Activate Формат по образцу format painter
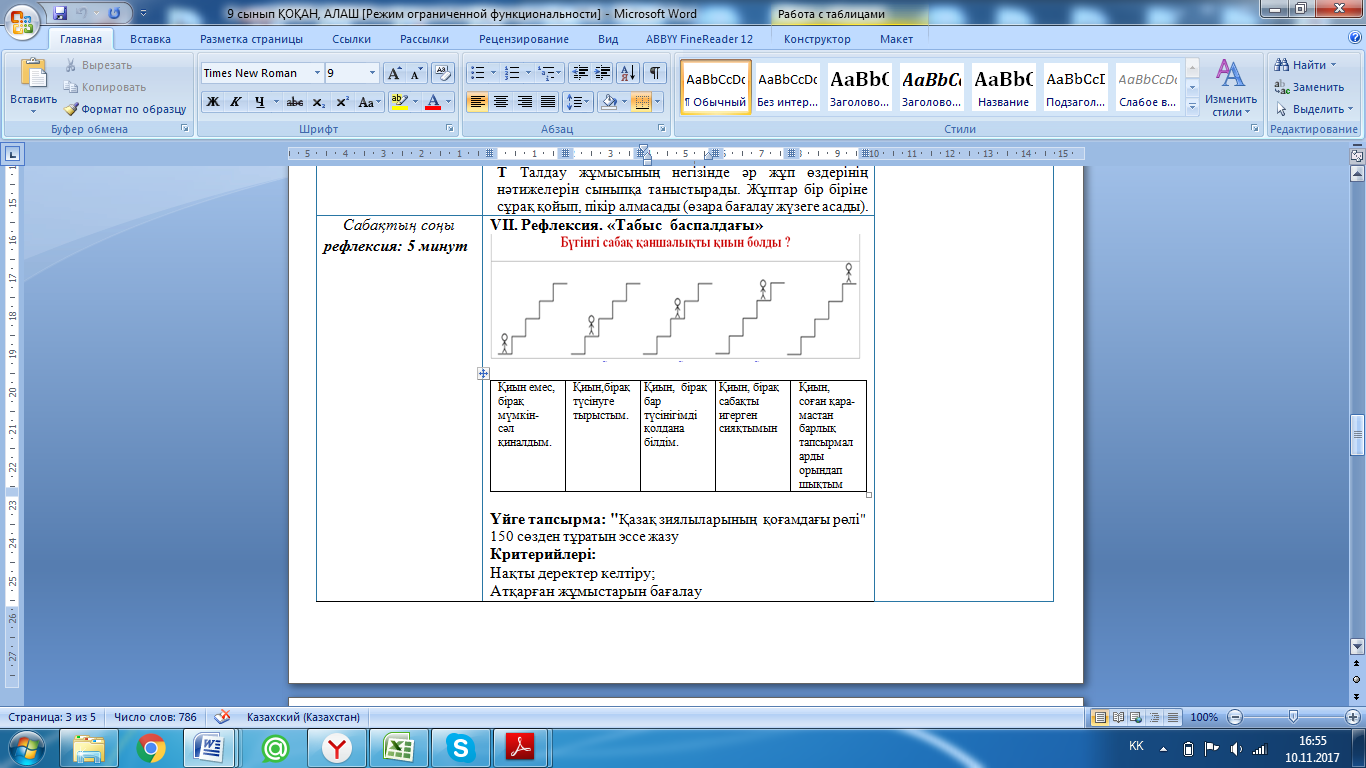Viewport: 1366px width, 768px height. [x=126, y=109]
